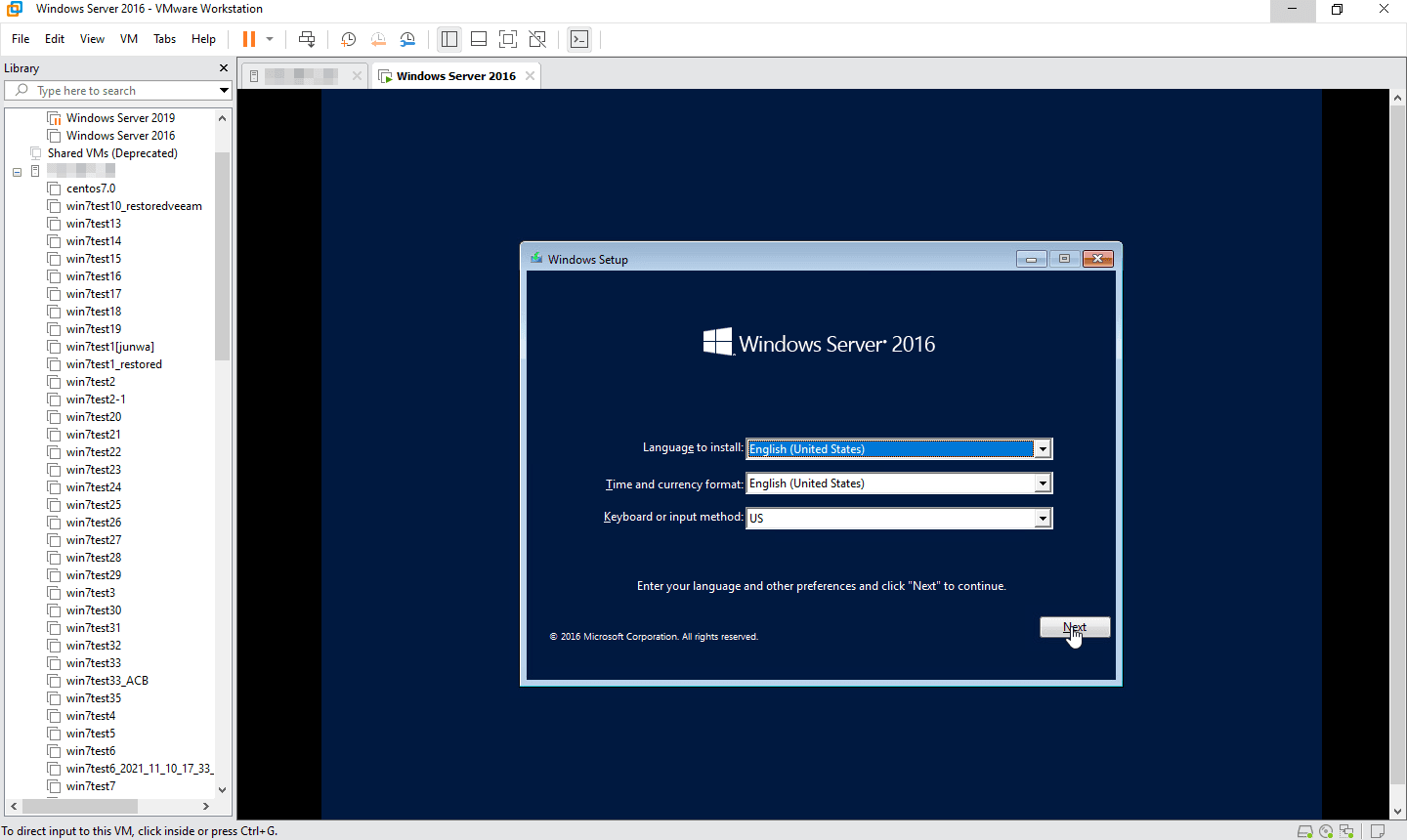Click Send Ctrl+Alt+Del toolbar icon

(307, 39)
